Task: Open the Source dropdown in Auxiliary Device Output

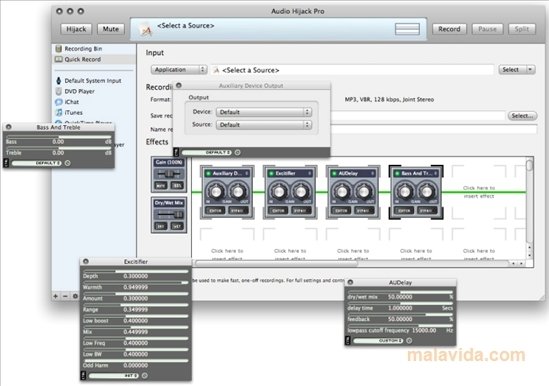Action: (x=264, y=125)
